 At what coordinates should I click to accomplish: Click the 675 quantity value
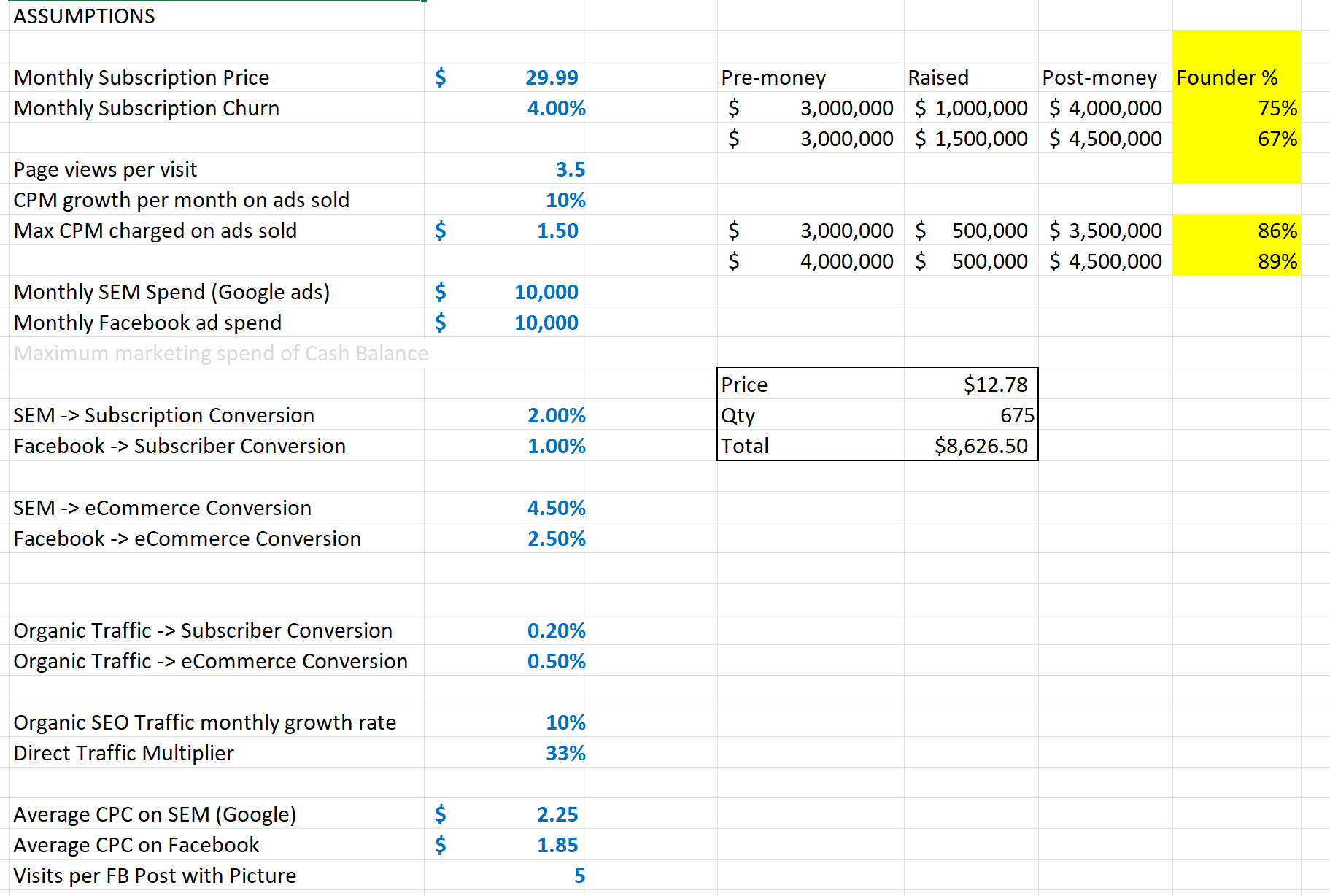(x=971, y=414)
